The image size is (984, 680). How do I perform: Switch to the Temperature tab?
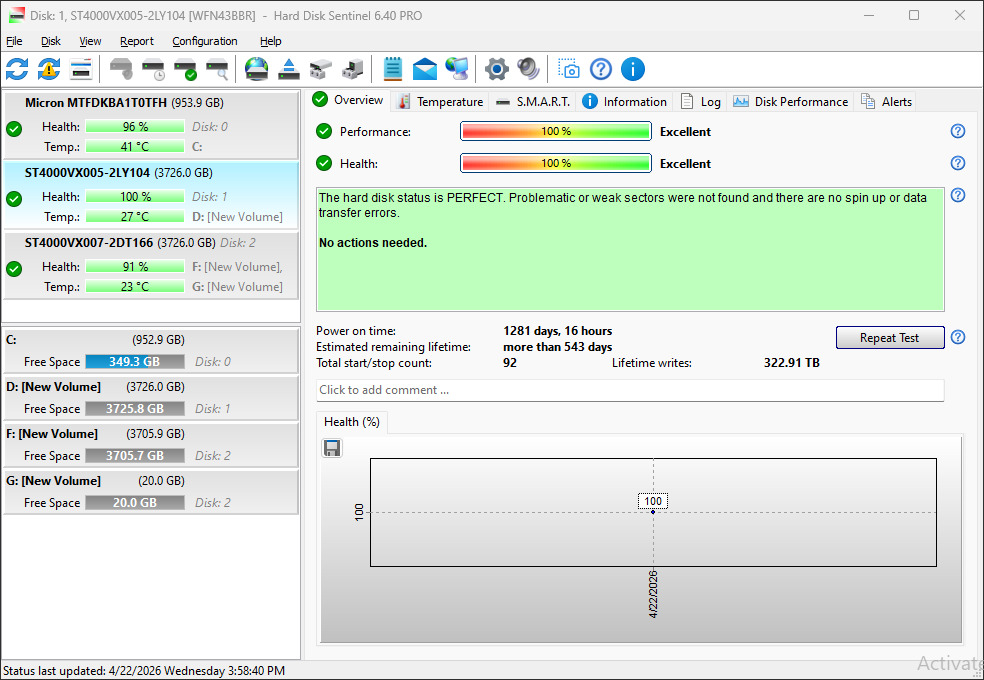(x=441, y=102)
